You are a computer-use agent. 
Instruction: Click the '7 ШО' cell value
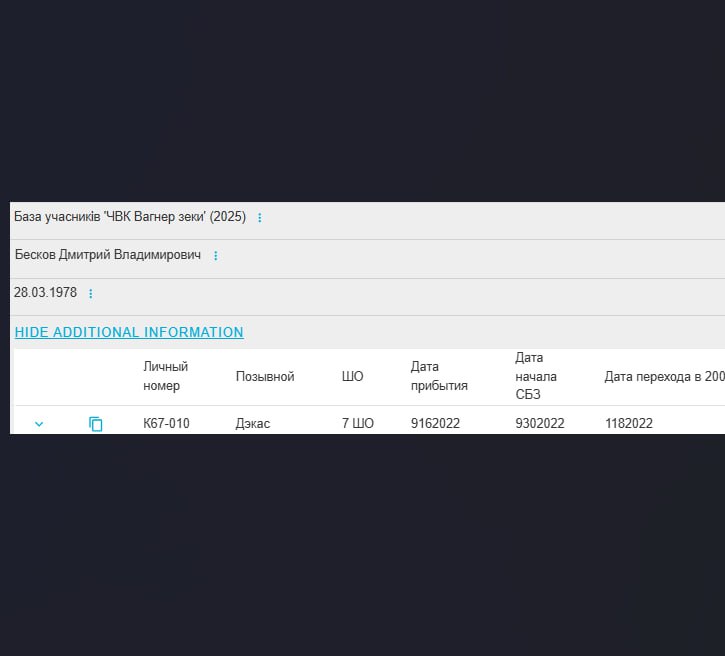click(358, 424)
